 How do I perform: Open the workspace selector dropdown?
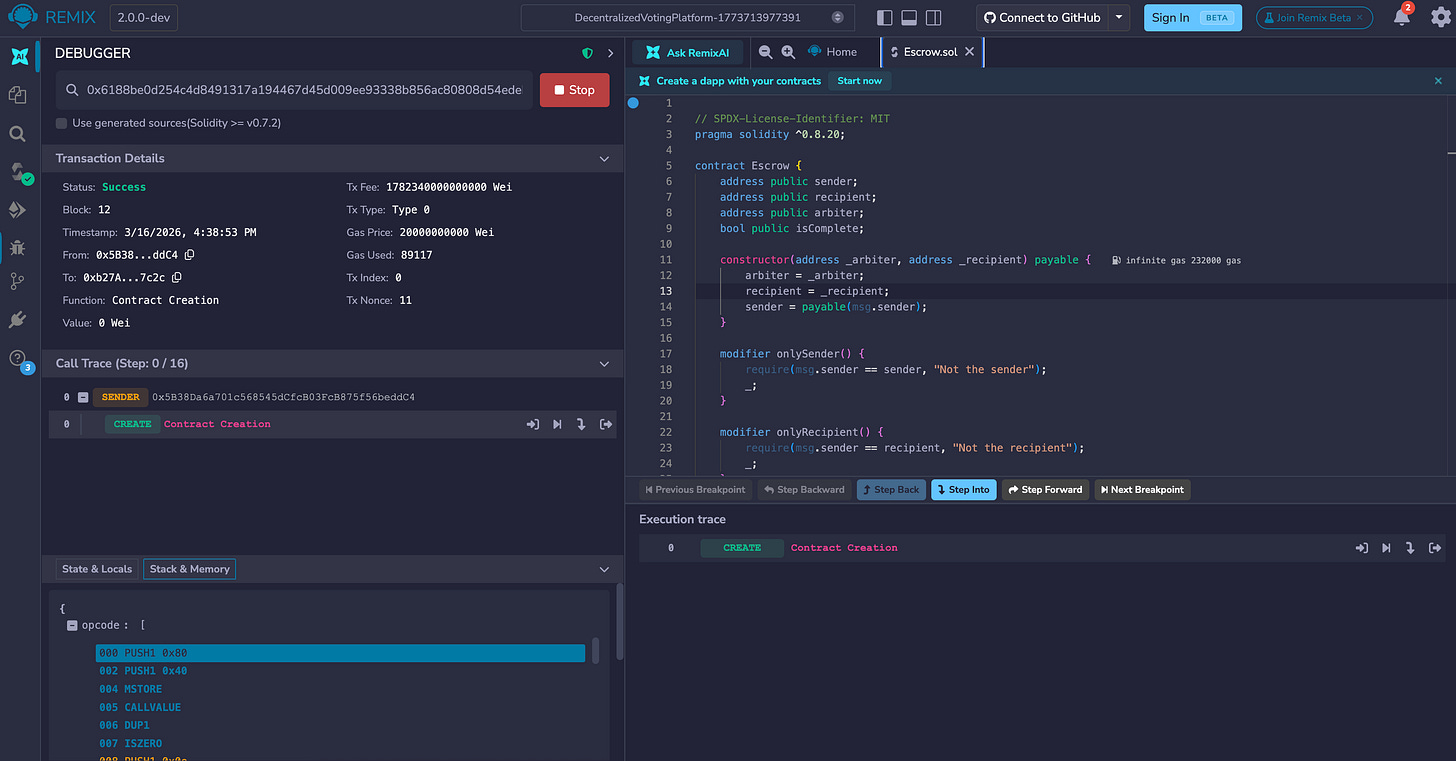click(688, 18)
